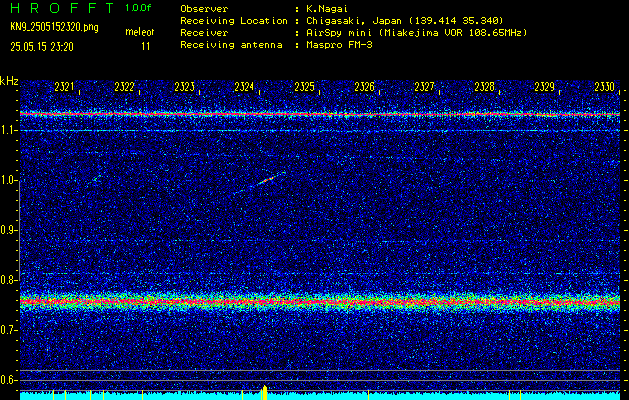Click the kHz axis unit label
Screen dimensions: 629x400
pos(9,81)
